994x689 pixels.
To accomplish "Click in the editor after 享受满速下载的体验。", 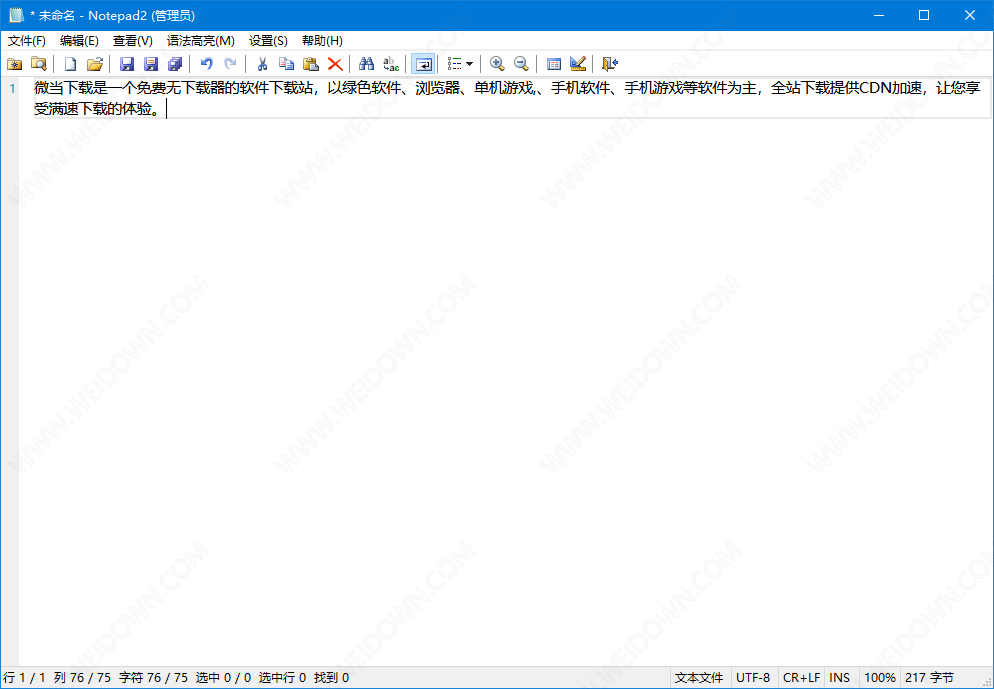I will click(x=167, y=109).
